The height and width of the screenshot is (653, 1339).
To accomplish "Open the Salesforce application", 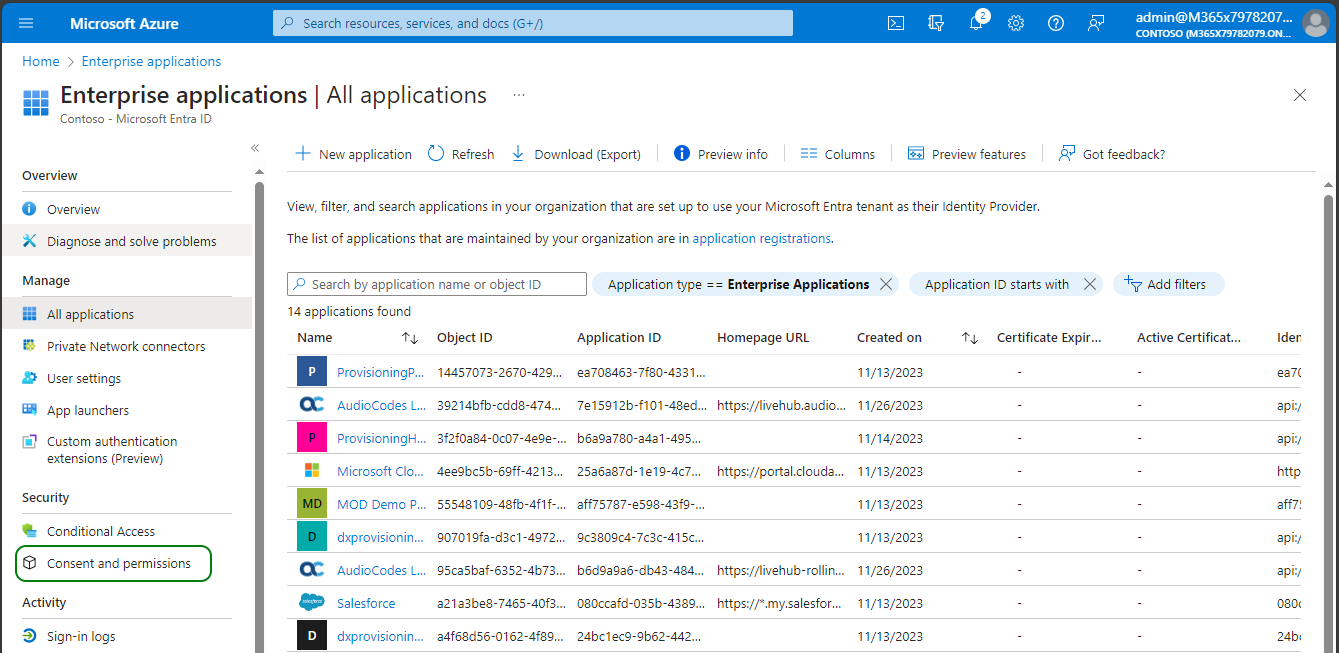I will [x=366, y=603].
